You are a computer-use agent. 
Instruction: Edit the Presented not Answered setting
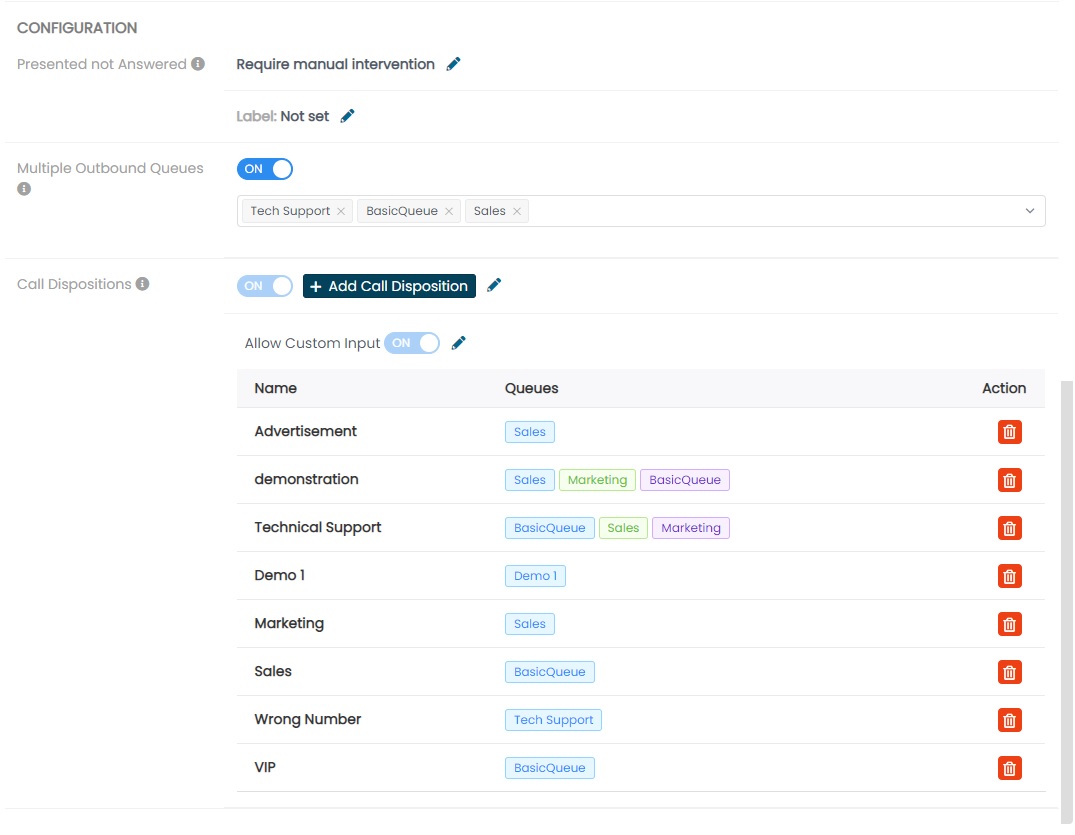(x=453, y=64)
